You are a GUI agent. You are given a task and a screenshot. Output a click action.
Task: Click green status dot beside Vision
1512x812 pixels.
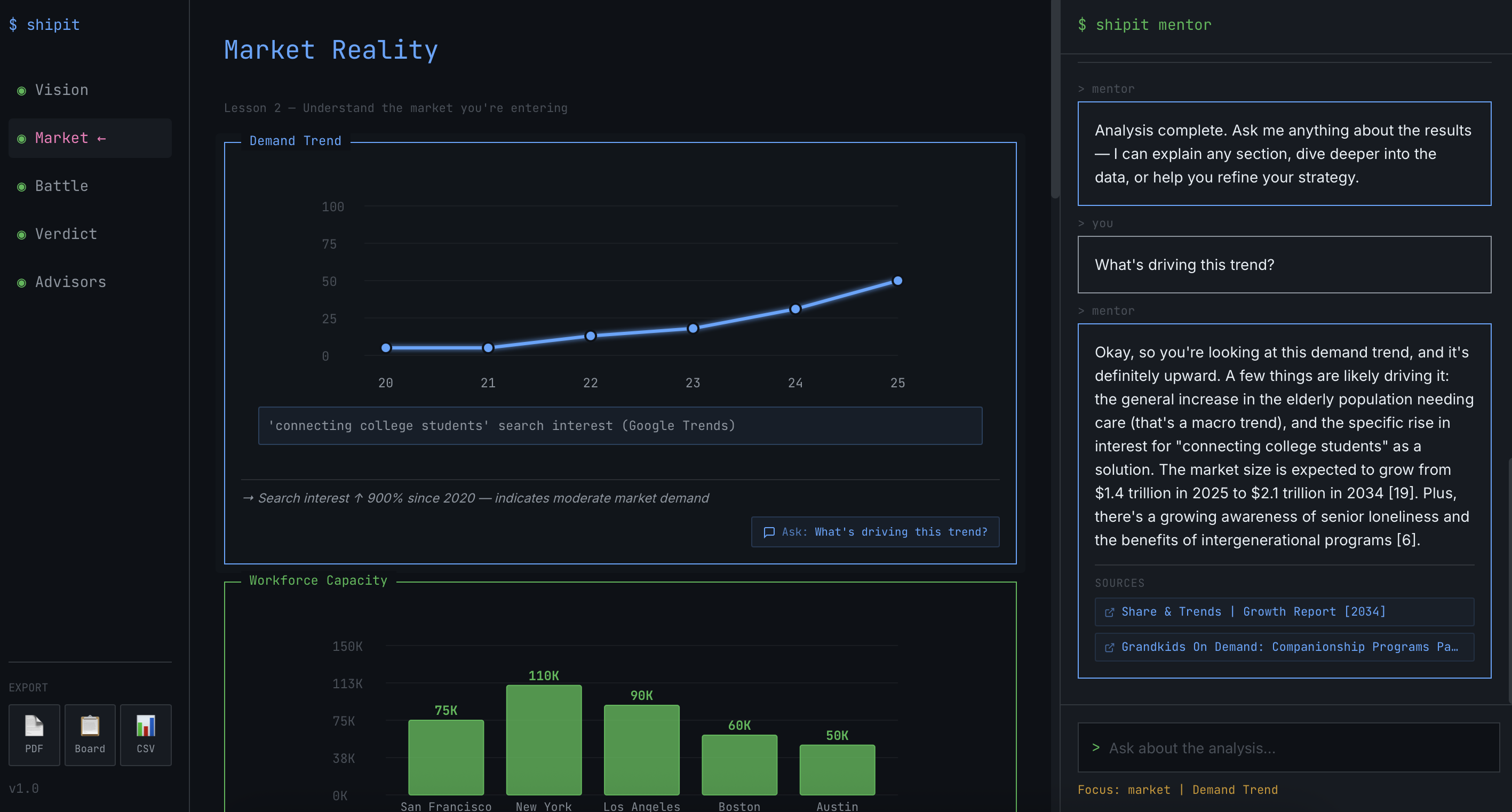click(22, 90)
